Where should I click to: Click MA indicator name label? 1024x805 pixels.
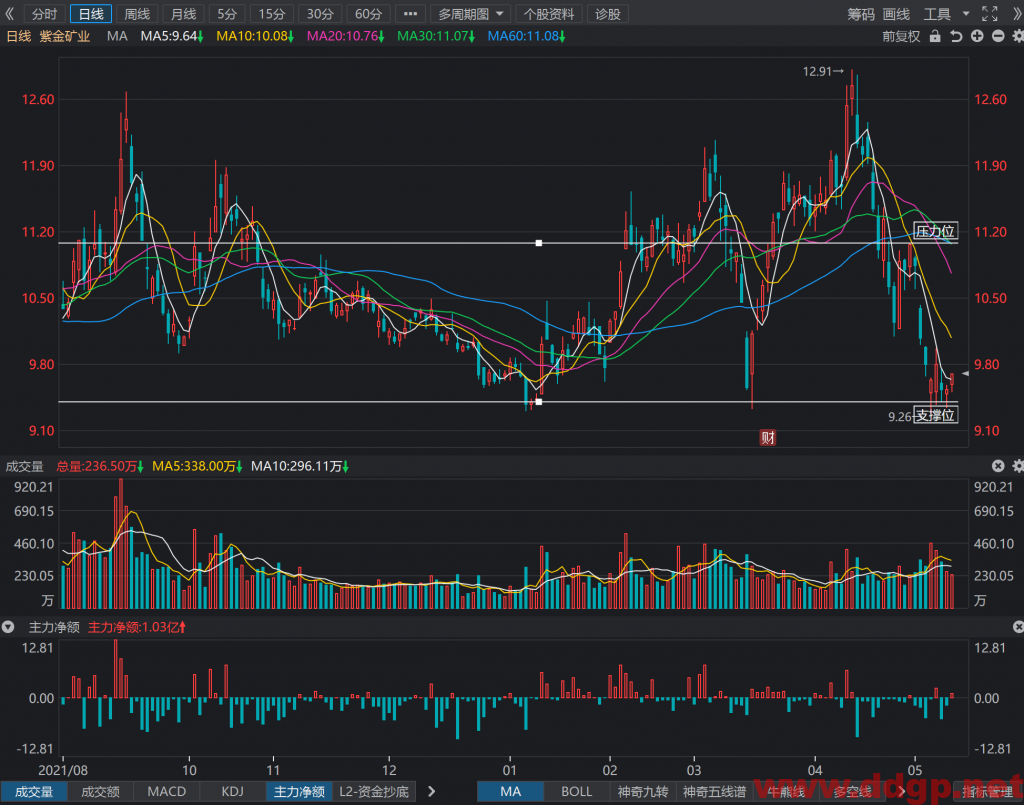117,37
